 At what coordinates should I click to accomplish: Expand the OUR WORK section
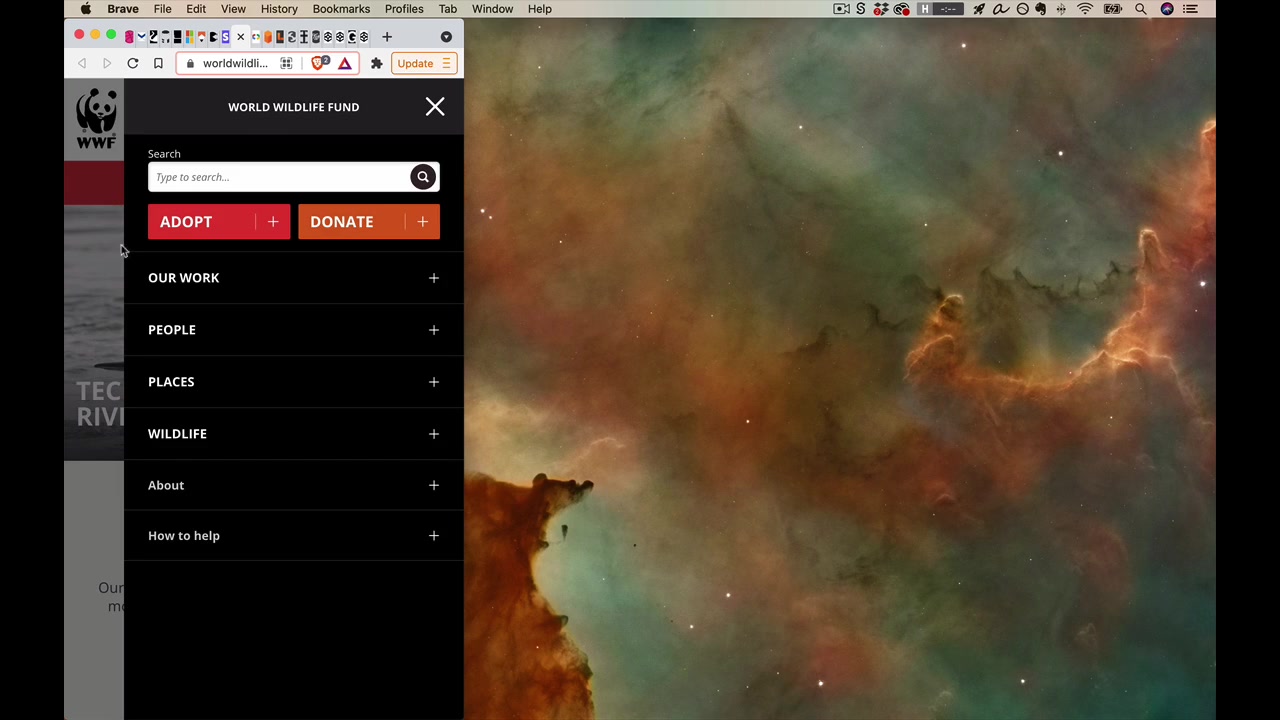294,278
